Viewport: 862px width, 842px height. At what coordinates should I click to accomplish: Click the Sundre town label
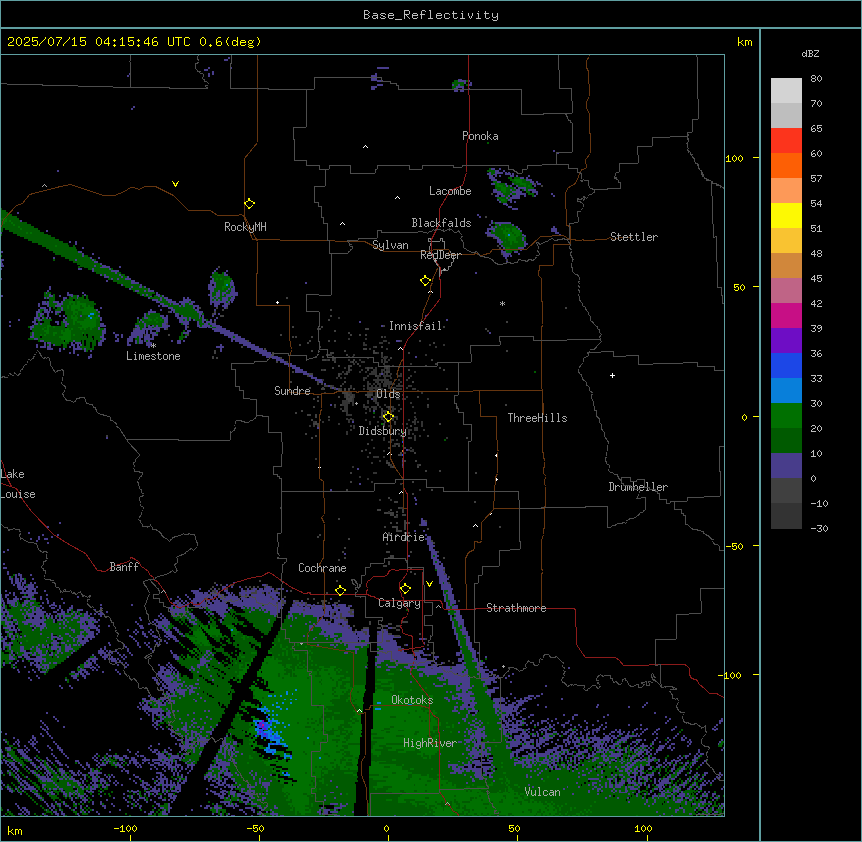pyautogui.click(x=292, y=391)
